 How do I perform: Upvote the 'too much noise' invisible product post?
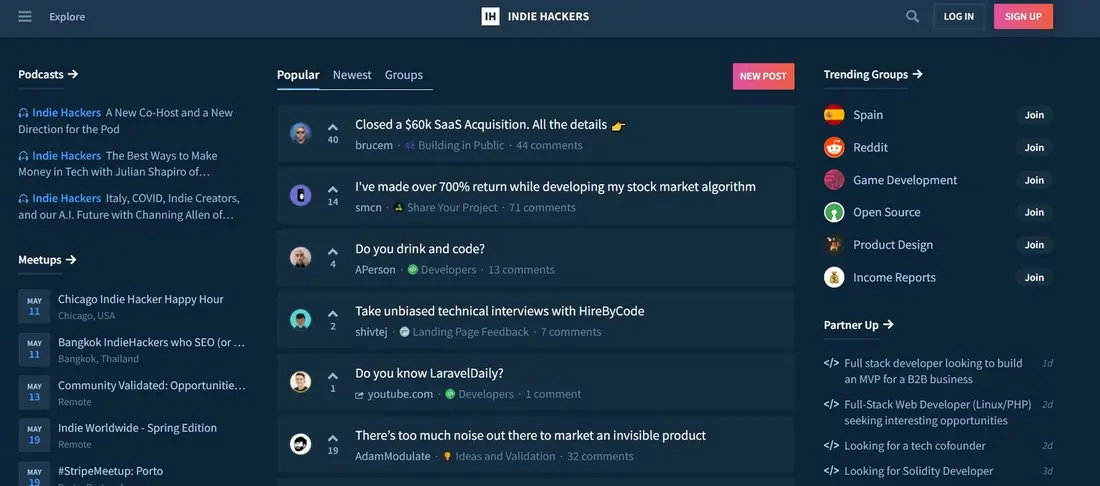[333, 438]
